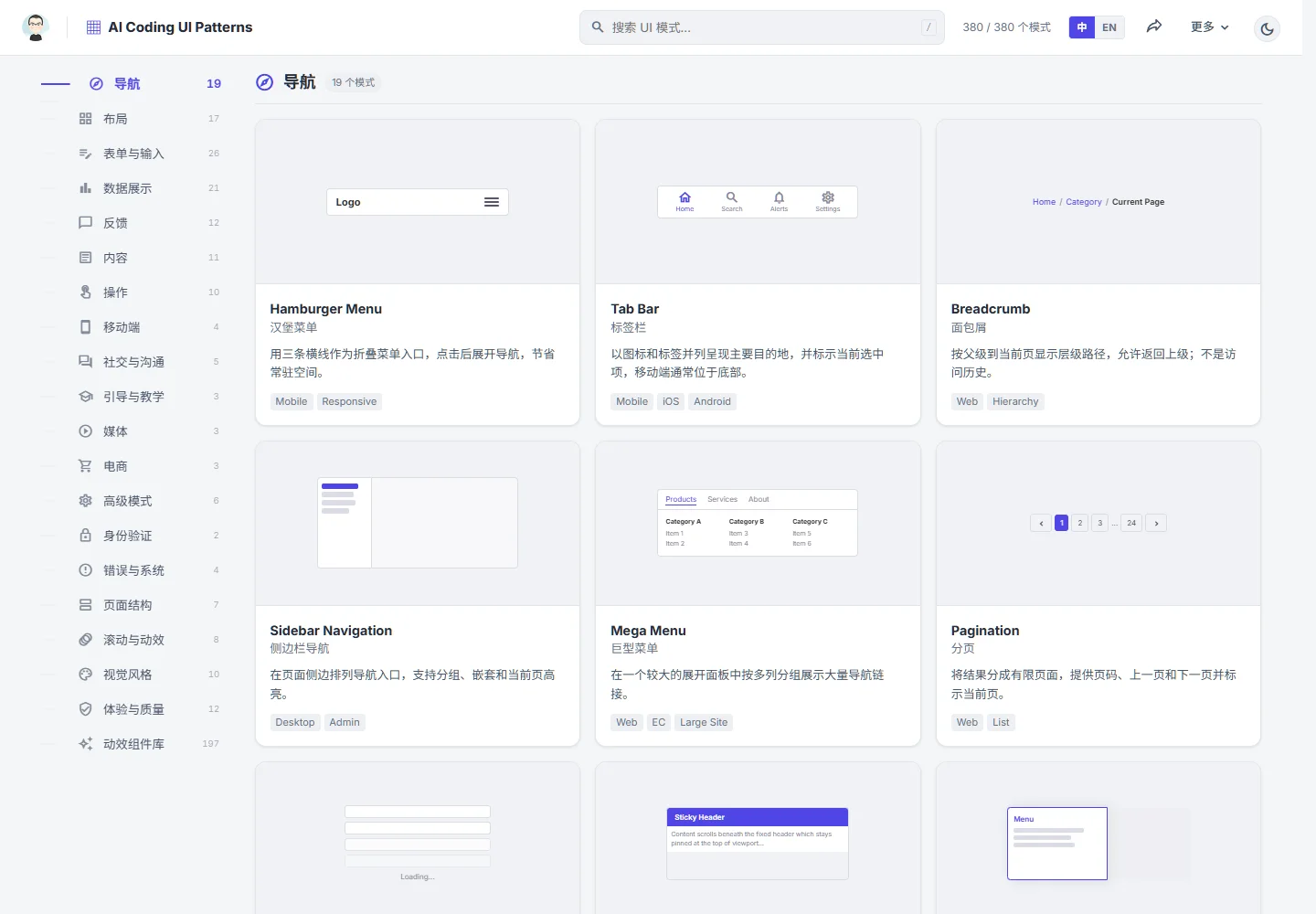Screen dimensions: 1316x914
Task: Click the Responsive tag on Hamburger Menu
Action: tap(349, 401)
